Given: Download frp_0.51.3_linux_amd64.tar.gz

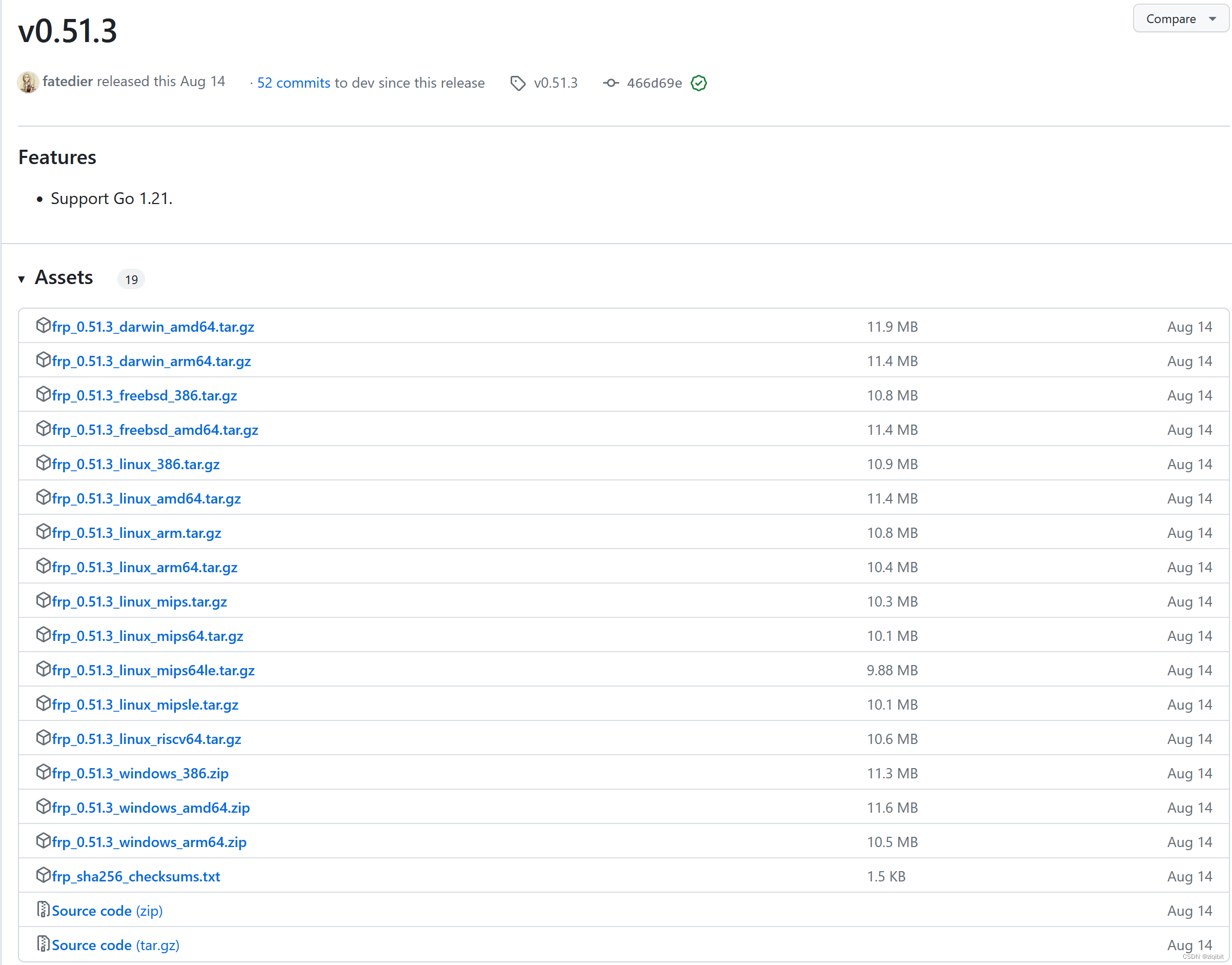Looking at the screenshot, I should click(146, 498).
